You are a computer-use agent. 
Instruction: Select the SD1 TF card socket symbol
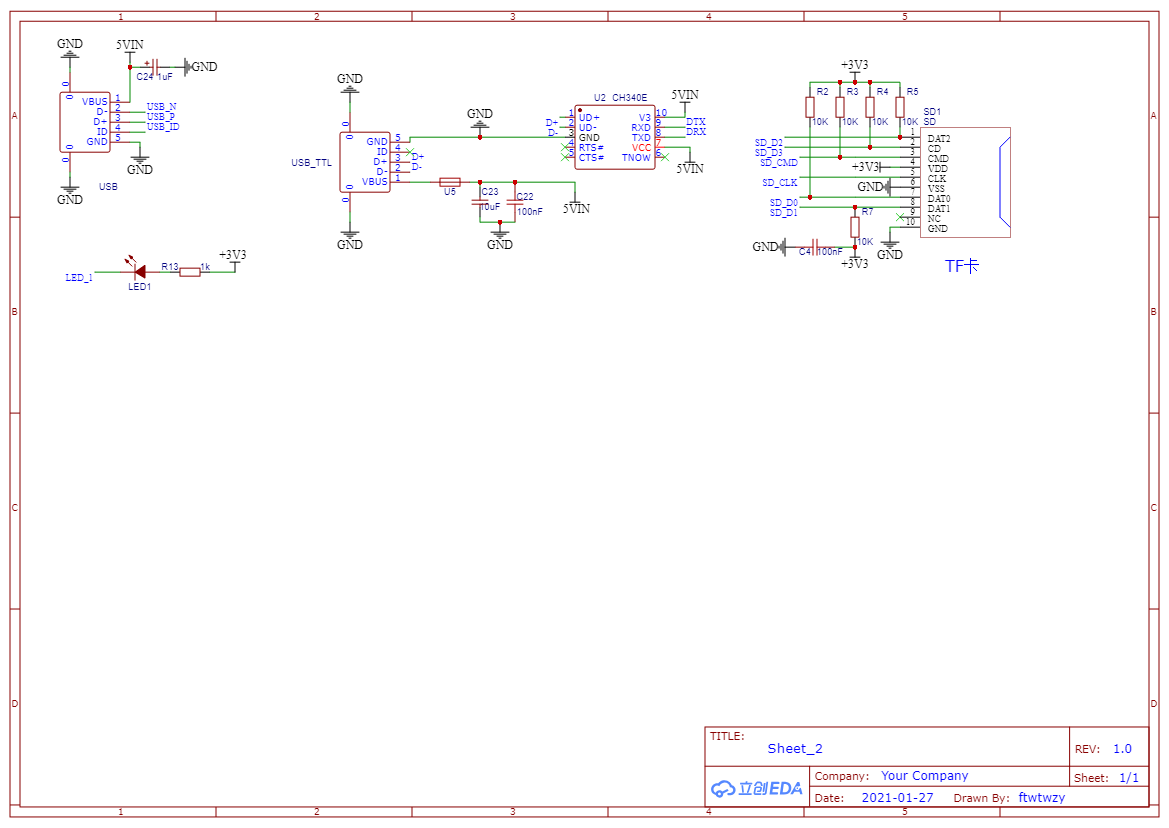point(965,183)
